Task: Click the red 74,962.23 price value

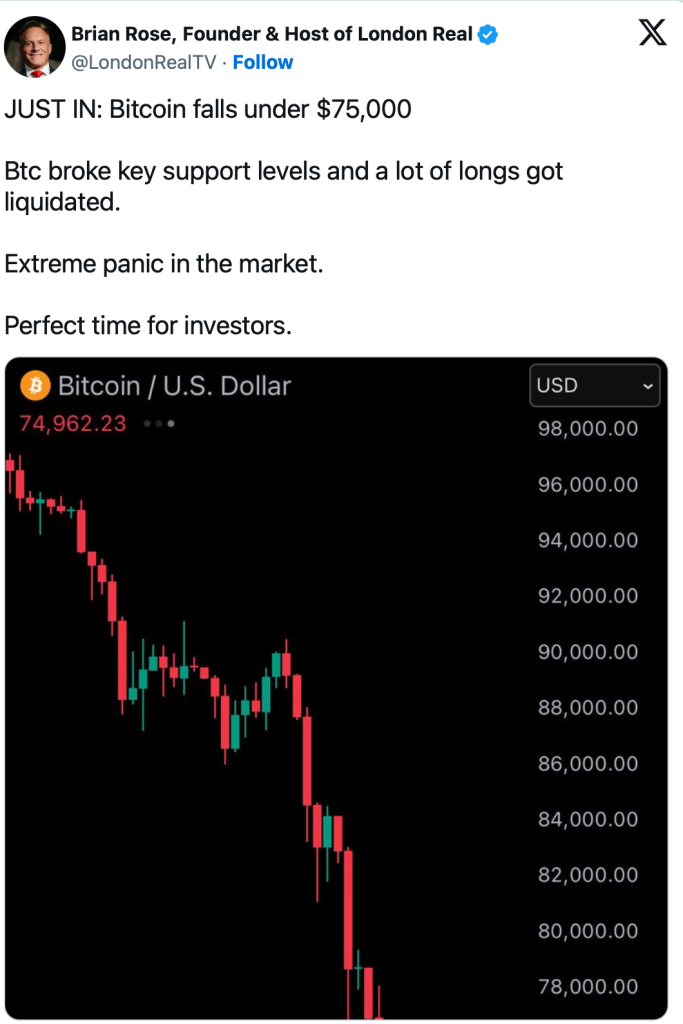Action: click(x=73, y=423)
